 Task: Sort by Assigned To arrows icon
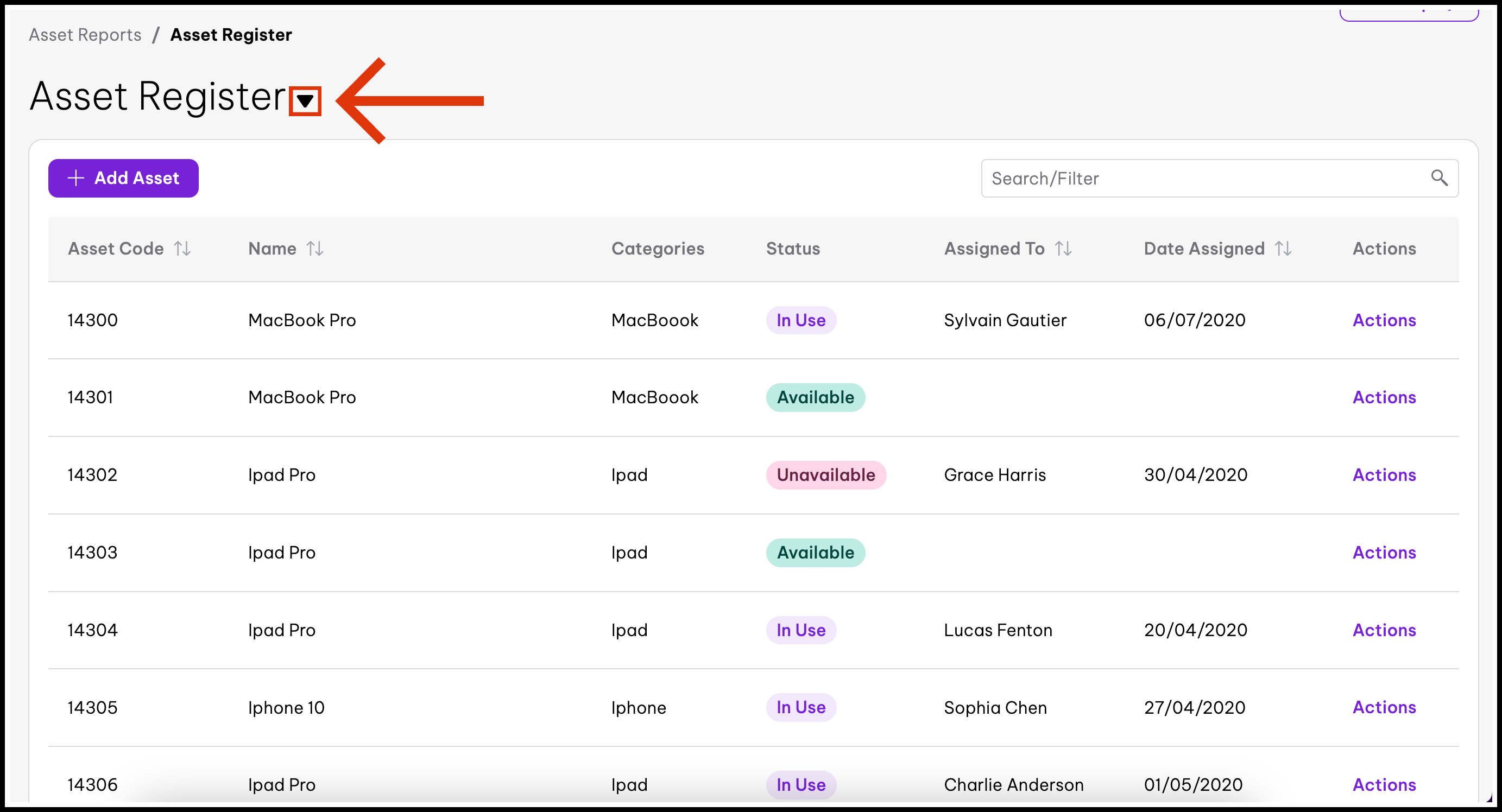coord(1064,249)
